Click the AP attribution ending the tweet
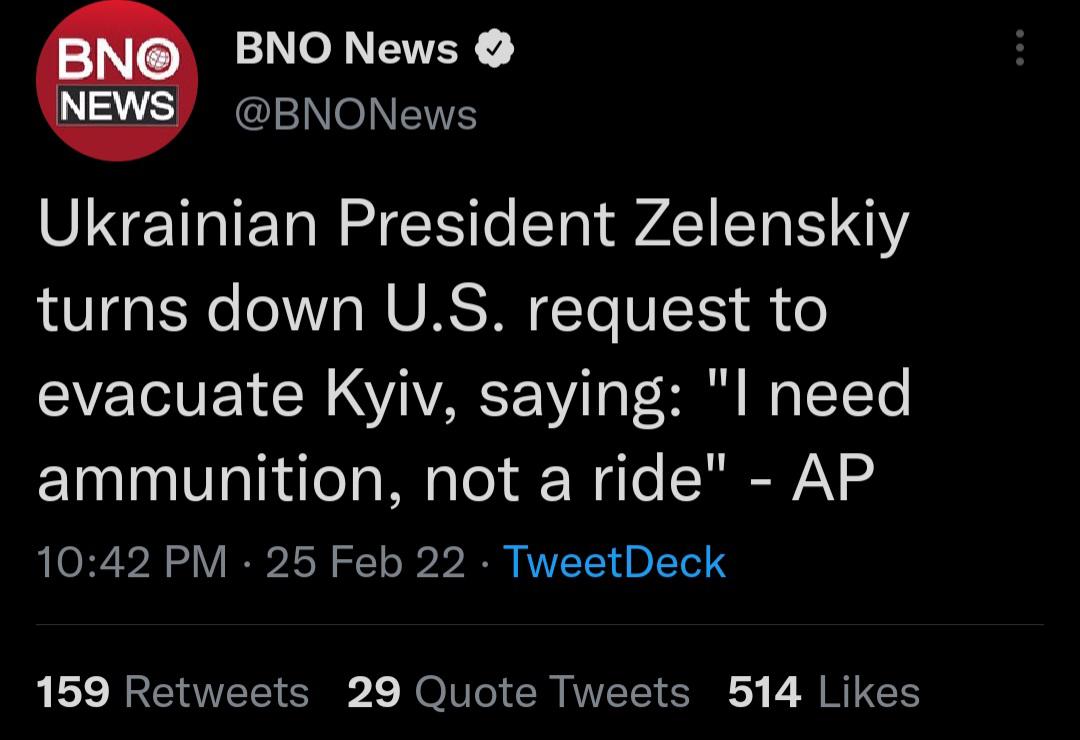The width and height of the screenshot is (1080, 740). (833, 481)
